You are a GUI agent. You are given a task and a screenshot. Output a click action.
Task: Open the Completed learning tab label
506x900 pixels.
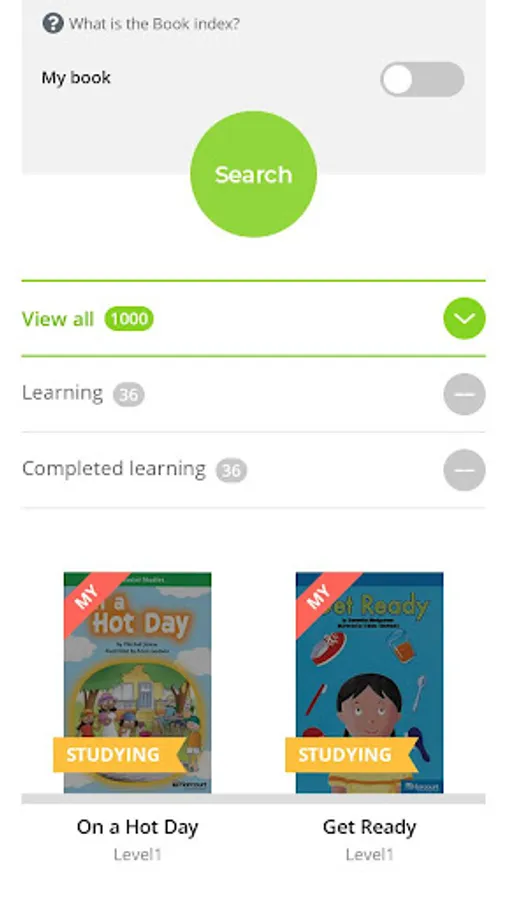click(x=114, y=469)
